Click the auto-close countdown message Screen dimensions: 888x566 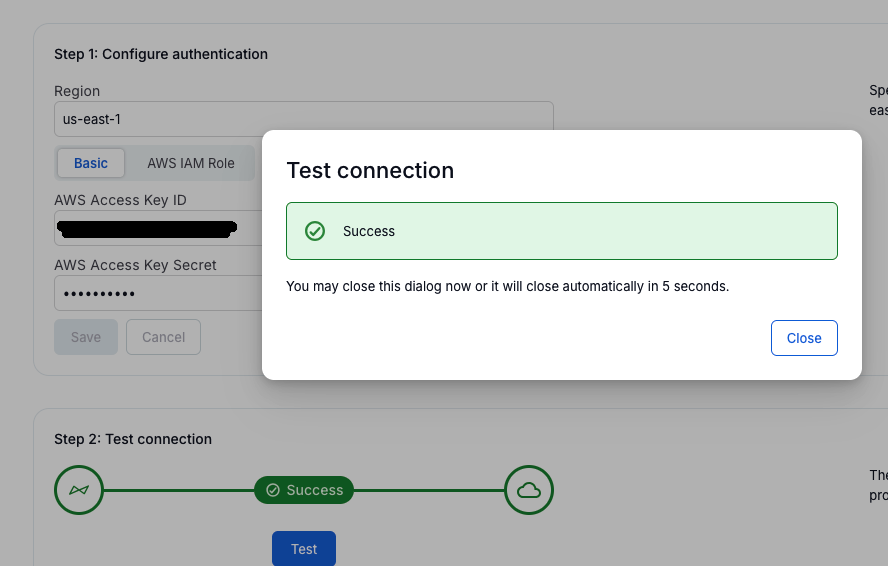tap(508, 286)
